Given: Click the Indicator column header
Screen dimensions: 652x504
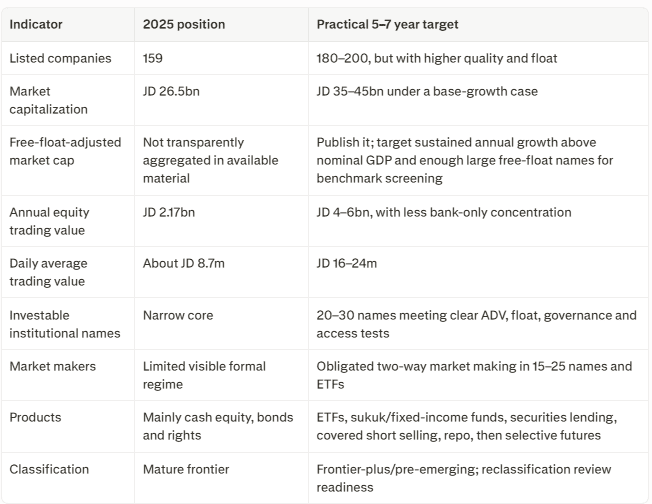Looking at the screenshot, I should [36, 24].
